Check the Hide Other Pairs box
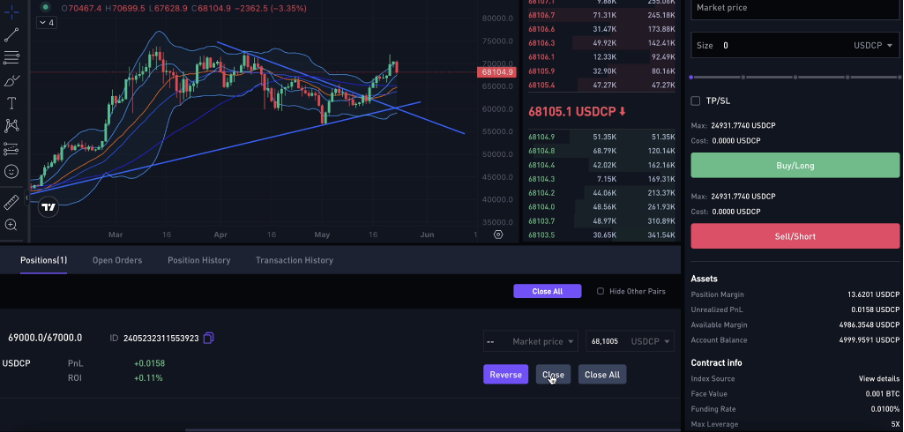This screenshot has width=904, height=432. 600,292
